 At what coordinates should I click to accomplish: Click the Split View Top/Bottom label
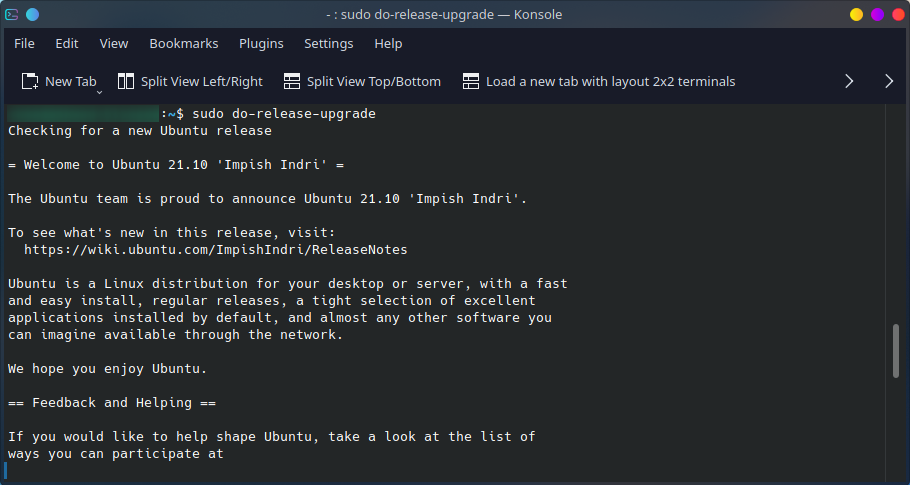[x=374, y=81]
